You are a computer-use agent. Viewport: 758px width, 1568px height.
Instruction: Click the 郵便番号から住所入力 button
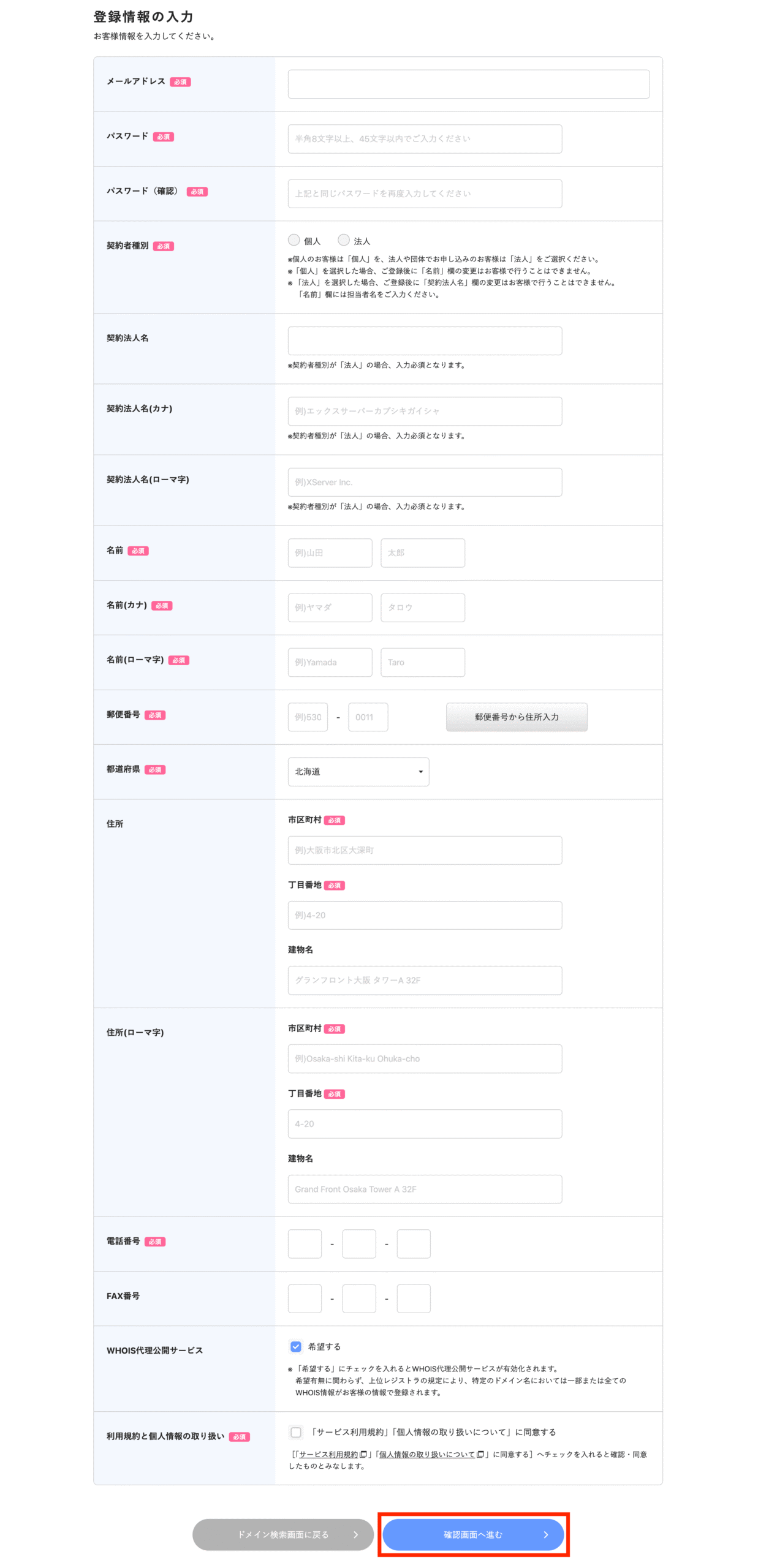(516, 717)
